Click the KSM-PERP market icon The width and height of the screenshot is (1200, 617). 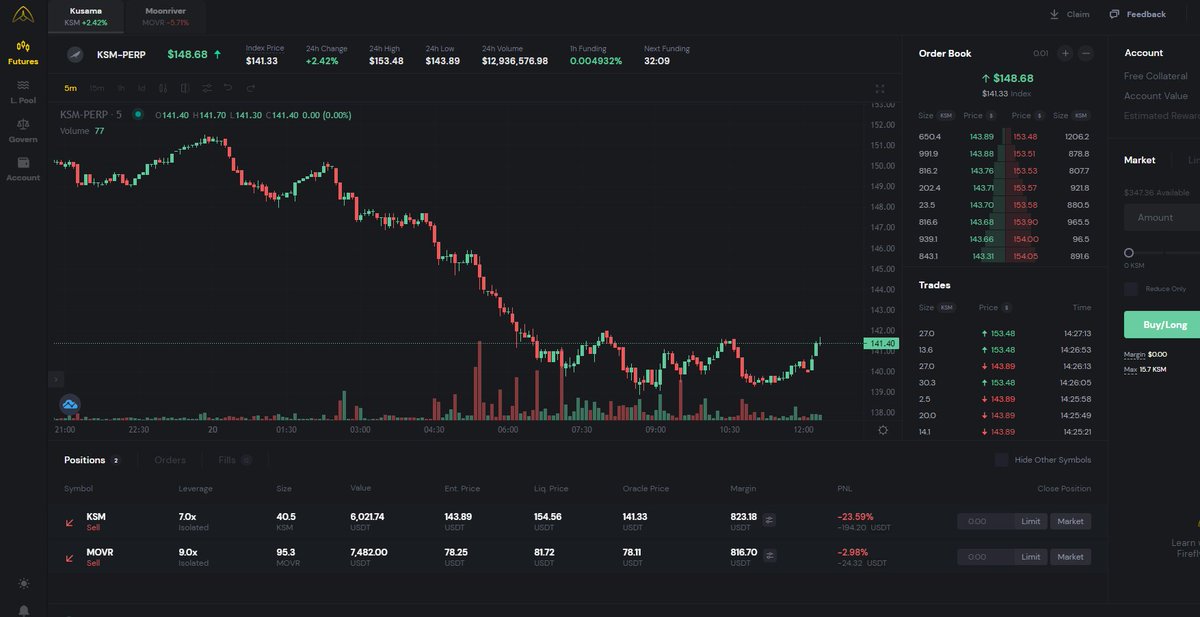click(x=75, y=54)
